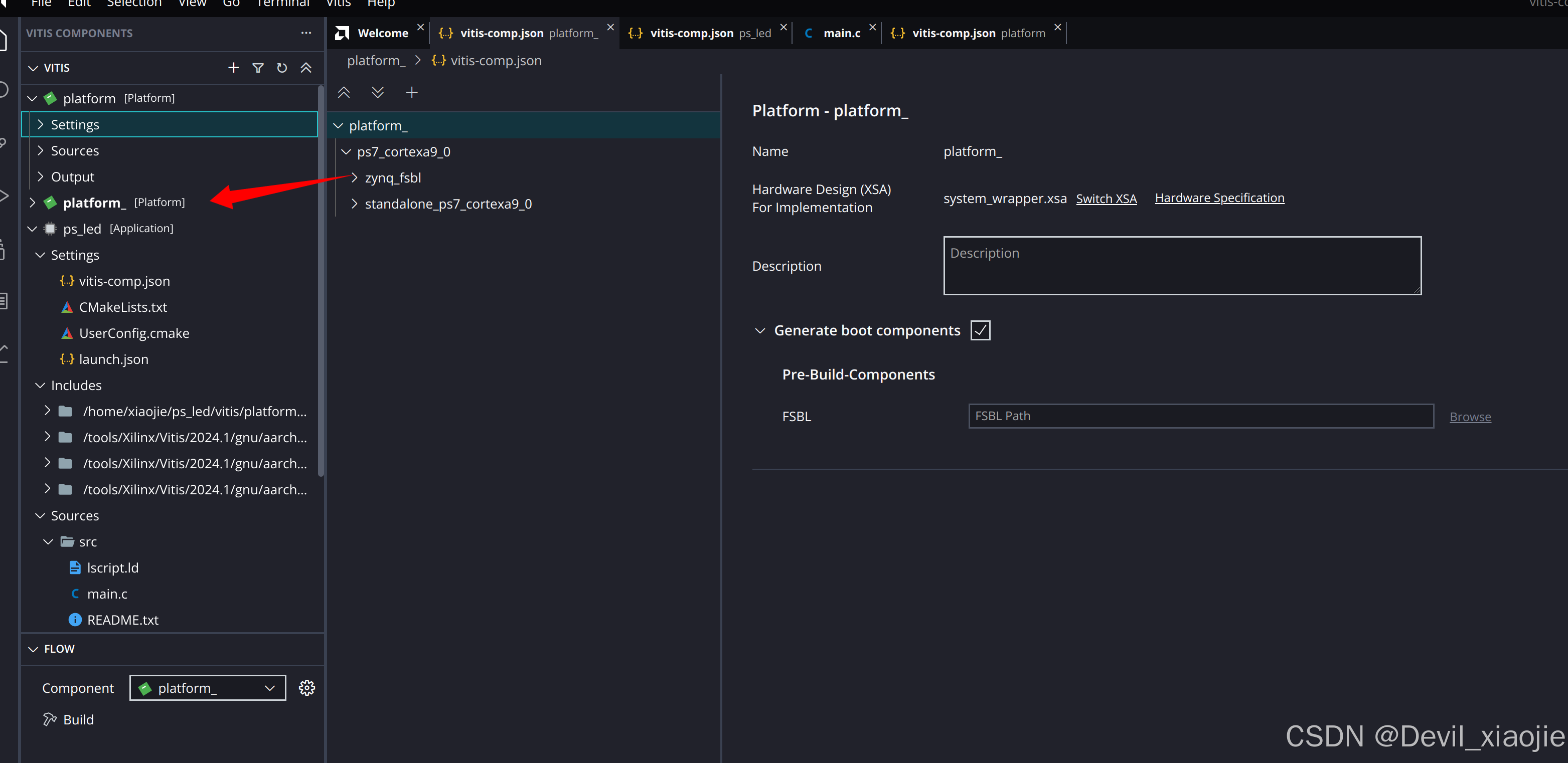The width and height of the screenshot is (1568, 763).
Task: Toggle Generate boot components checkbox
Action: (x=980, y=330)
